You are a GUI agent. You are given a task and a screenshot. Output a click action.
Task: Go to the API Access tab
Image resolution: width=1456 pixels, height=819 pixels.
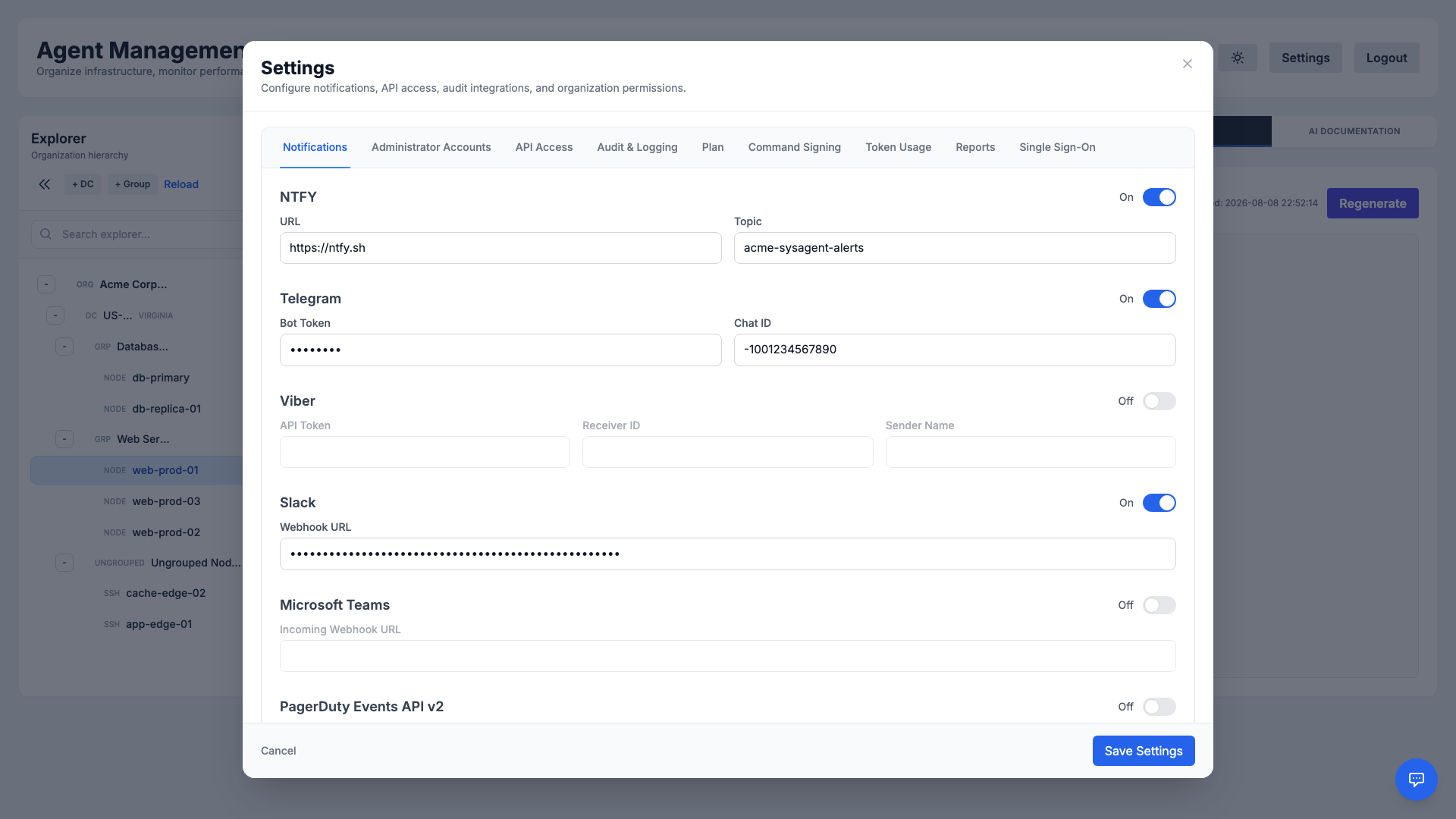click(x=544, y=147)
